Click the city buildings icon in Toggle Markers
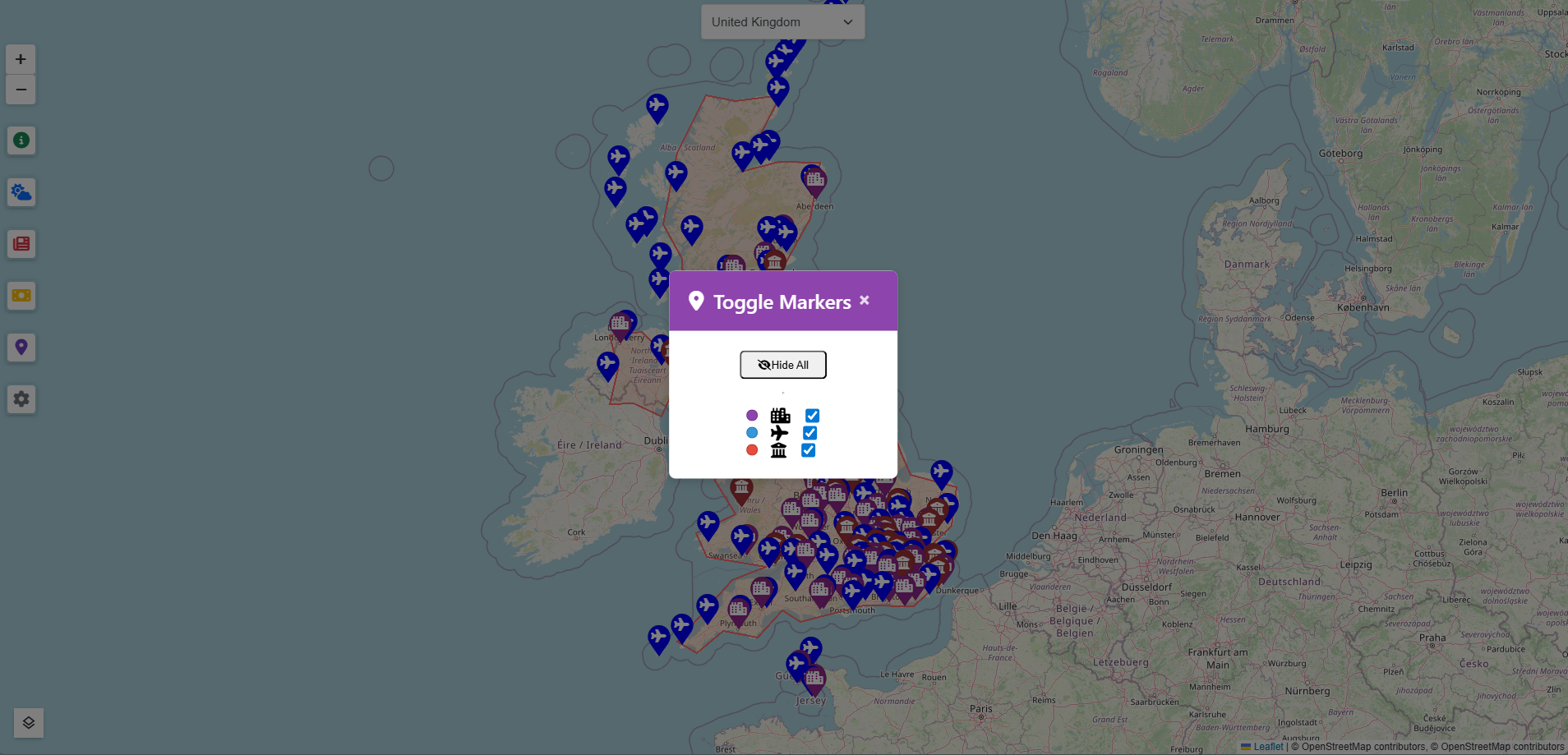1568x755 pixels. [779, 415]
